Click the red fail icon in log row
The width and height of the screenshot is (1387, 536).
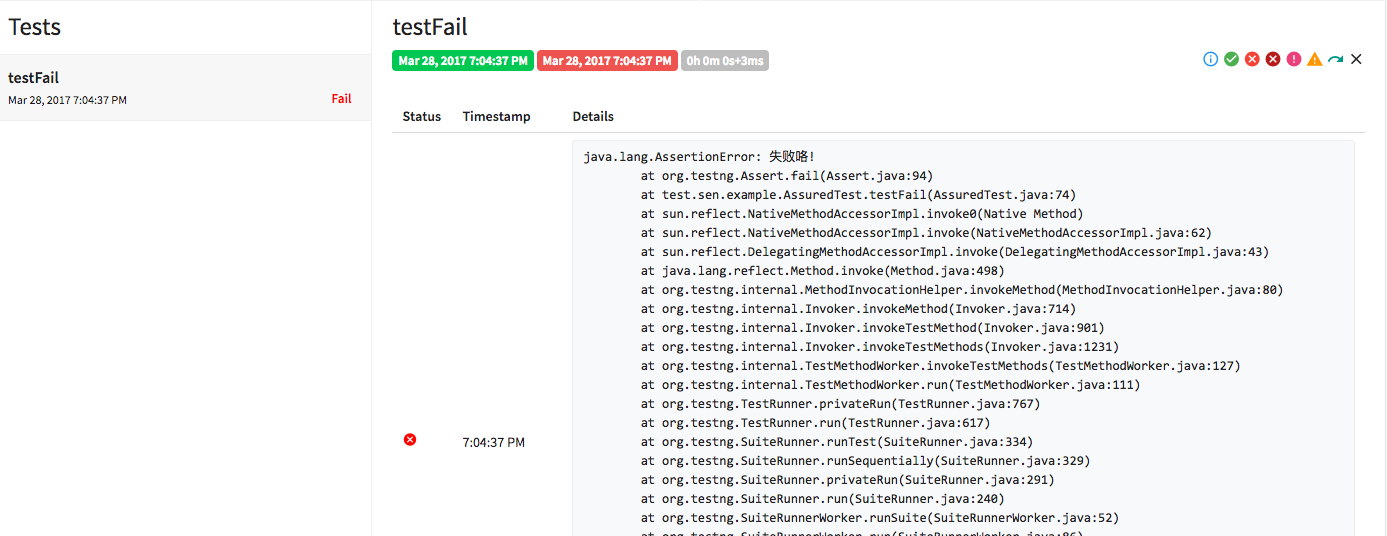[410, 440]
